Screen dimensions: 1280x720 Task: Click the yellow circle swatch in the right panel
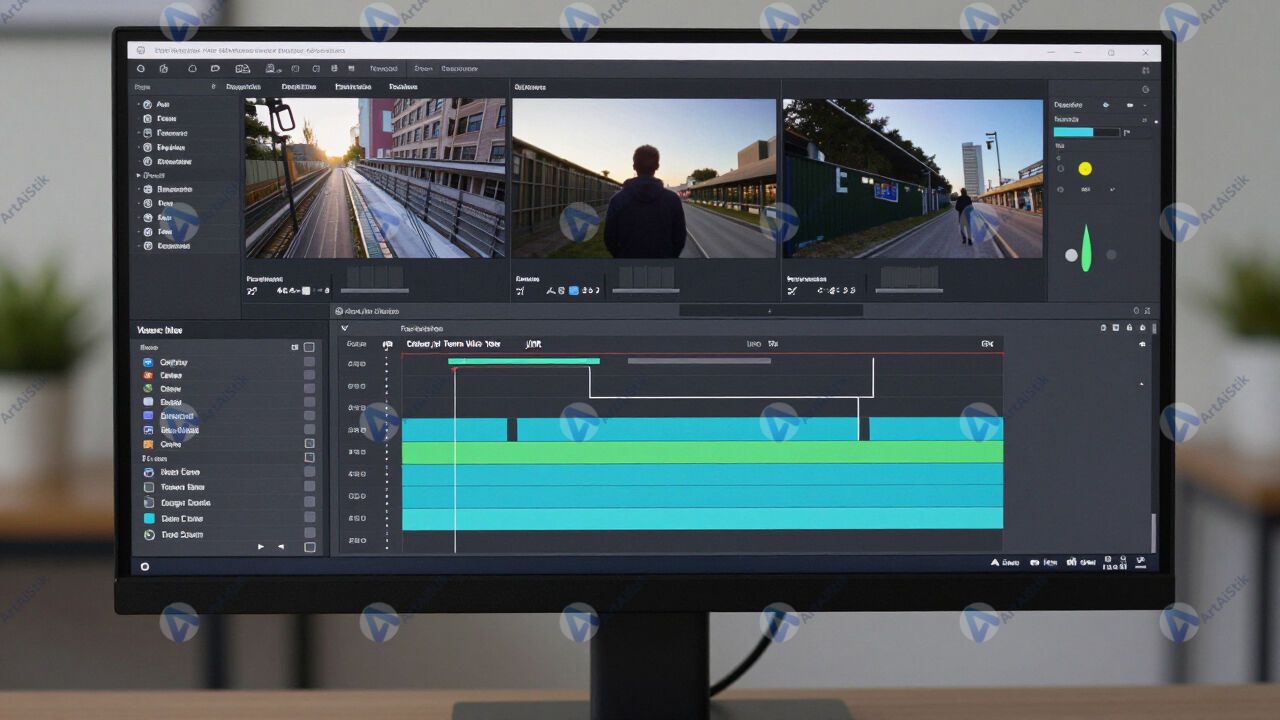[x=1085, y=169]
